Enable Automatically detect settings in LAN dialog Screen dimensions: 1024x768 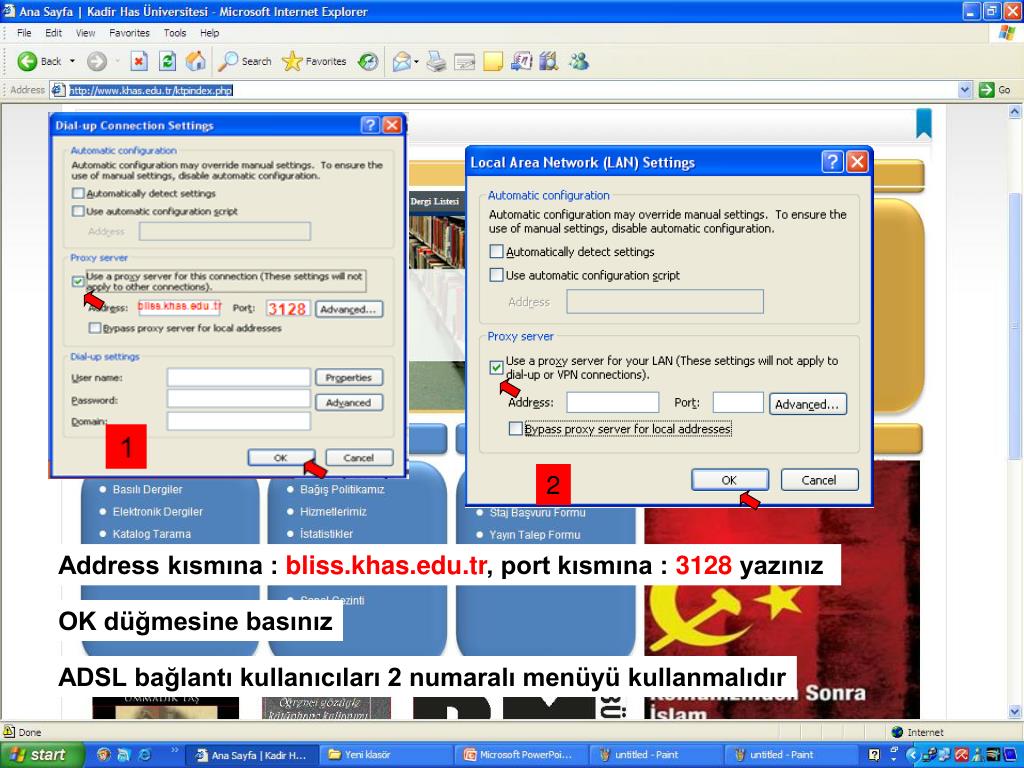point(497,251)
